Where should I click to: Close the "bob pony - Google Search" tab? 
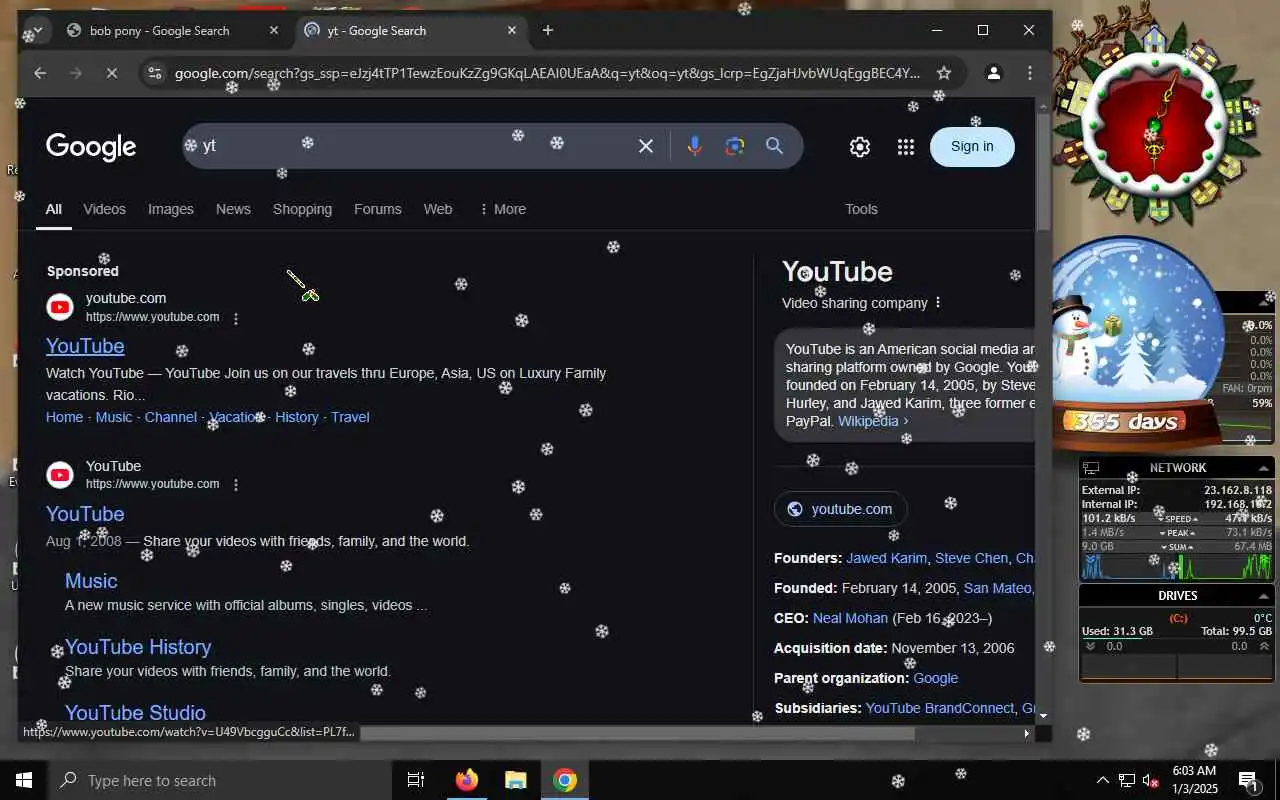pyautogui.click(x=274, y=31)
